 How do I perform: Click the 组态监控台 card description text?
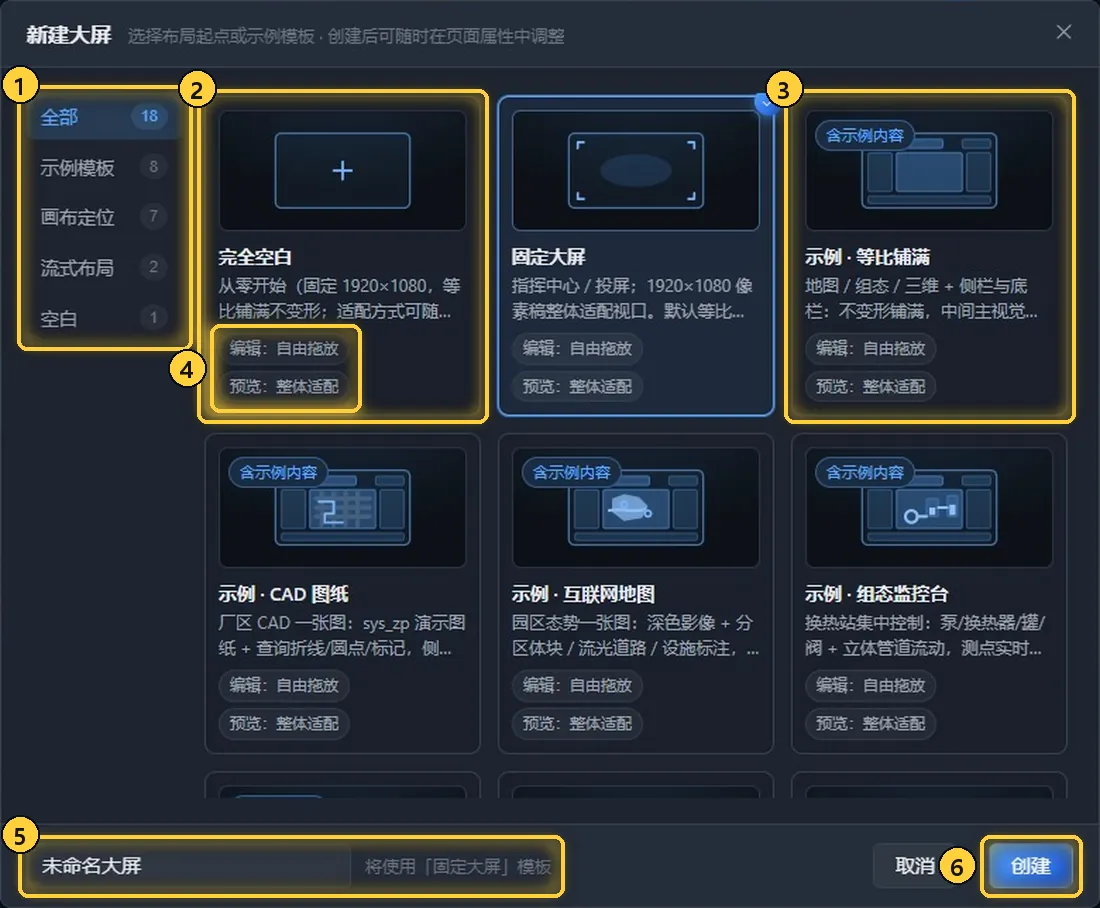pyautogui.click(x=925, y=635)
